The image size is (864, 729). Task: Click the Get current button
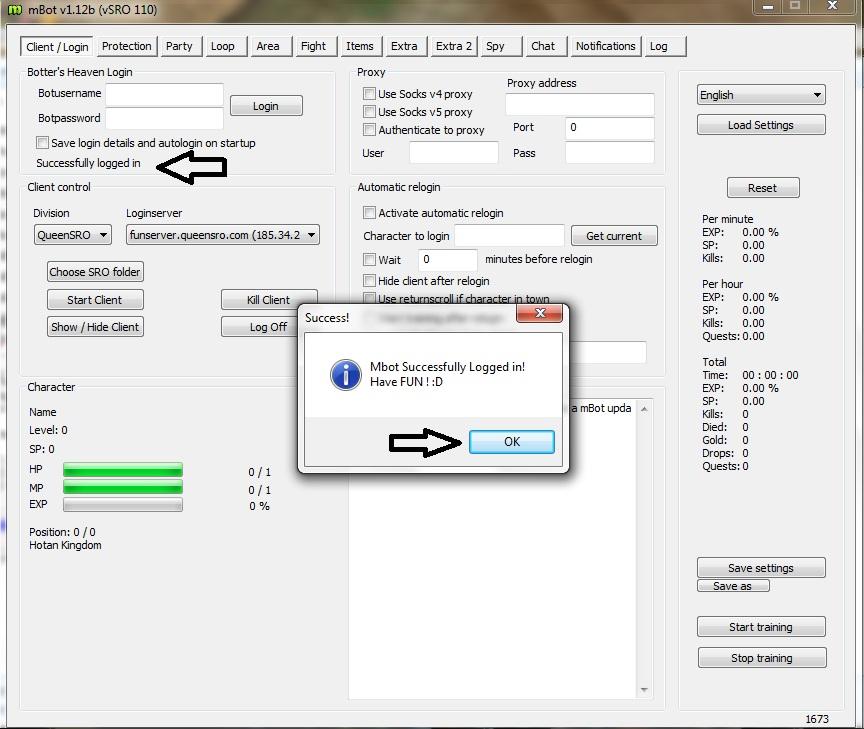click(614, 236)
